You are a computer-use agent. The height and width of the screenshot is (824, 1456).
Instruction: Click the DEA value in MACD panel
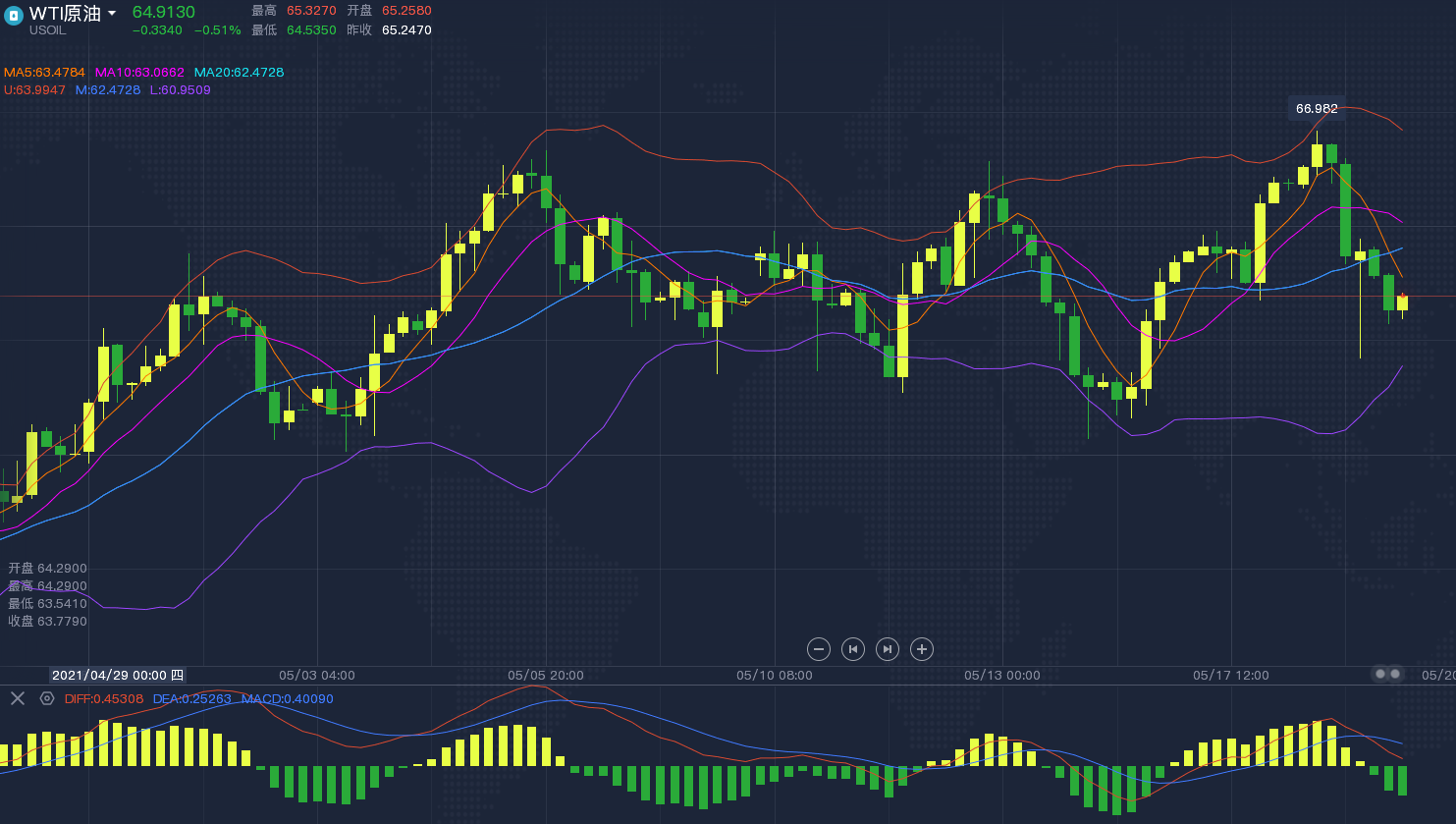[192, 699]
